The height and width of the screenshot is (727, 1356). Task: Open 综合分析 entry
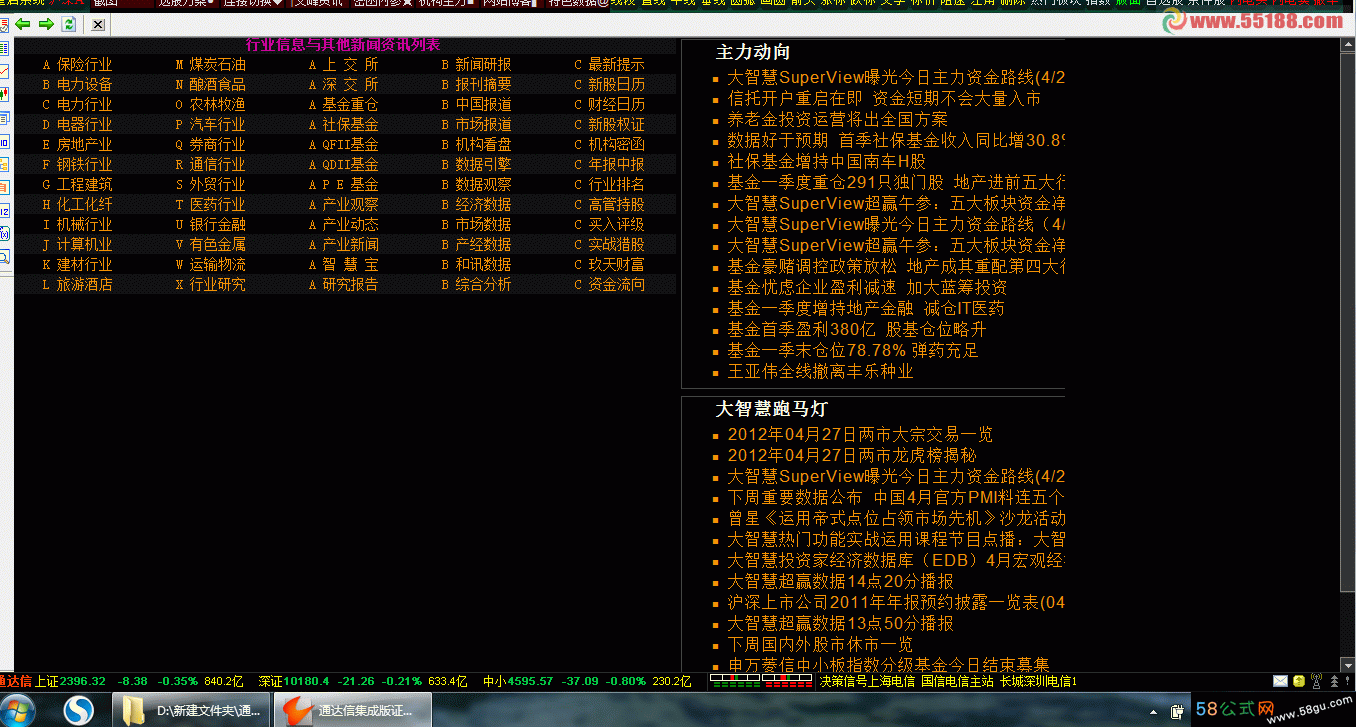[483, 285]
